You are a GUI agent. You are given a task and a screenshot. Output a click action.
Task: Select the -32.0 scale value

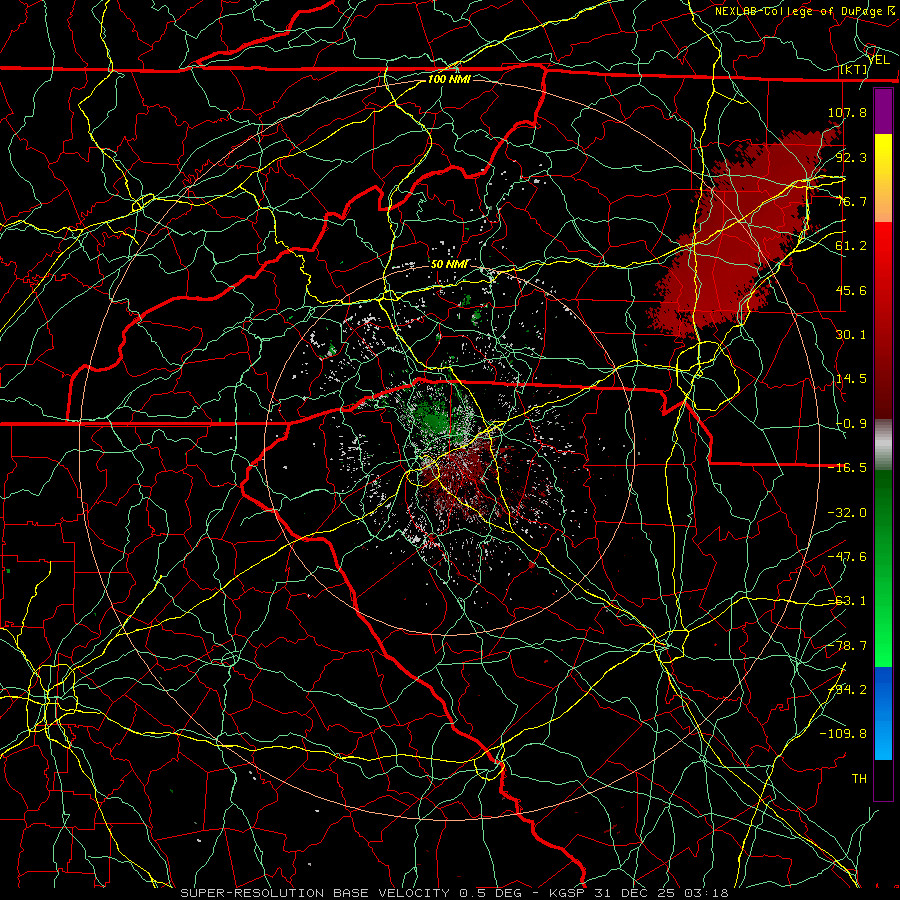[x=847, y=513]
